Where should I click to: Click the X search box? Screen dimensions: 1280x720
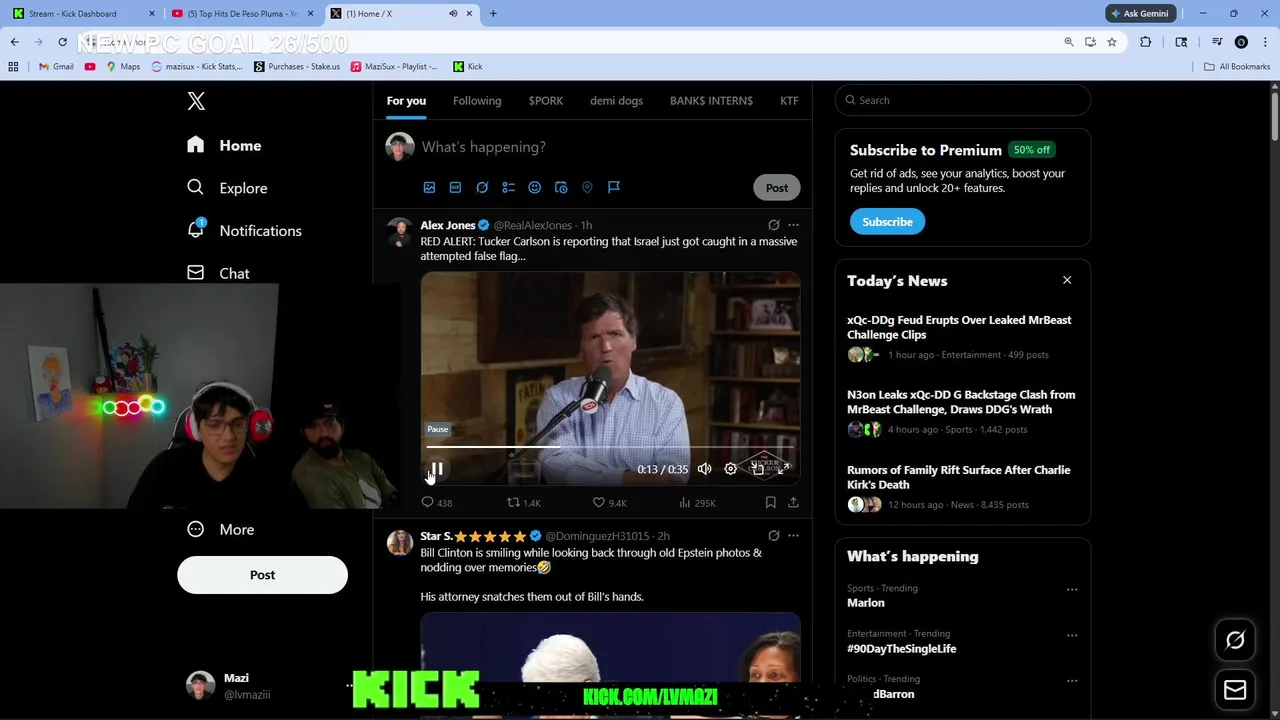pos(962,100)
